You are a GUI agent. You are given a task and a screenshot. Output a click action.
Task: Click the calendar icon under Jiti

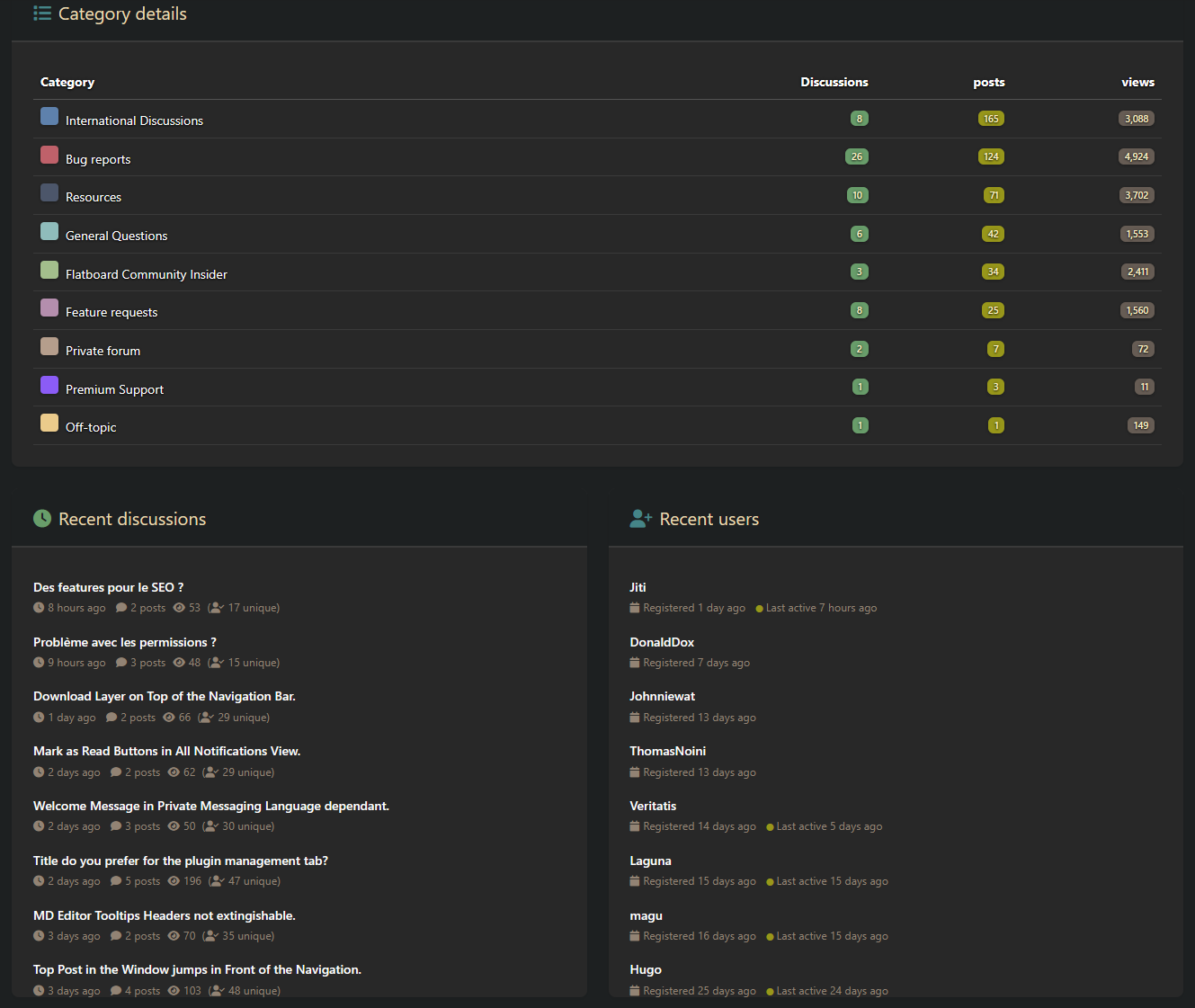(x=635, y=609)
